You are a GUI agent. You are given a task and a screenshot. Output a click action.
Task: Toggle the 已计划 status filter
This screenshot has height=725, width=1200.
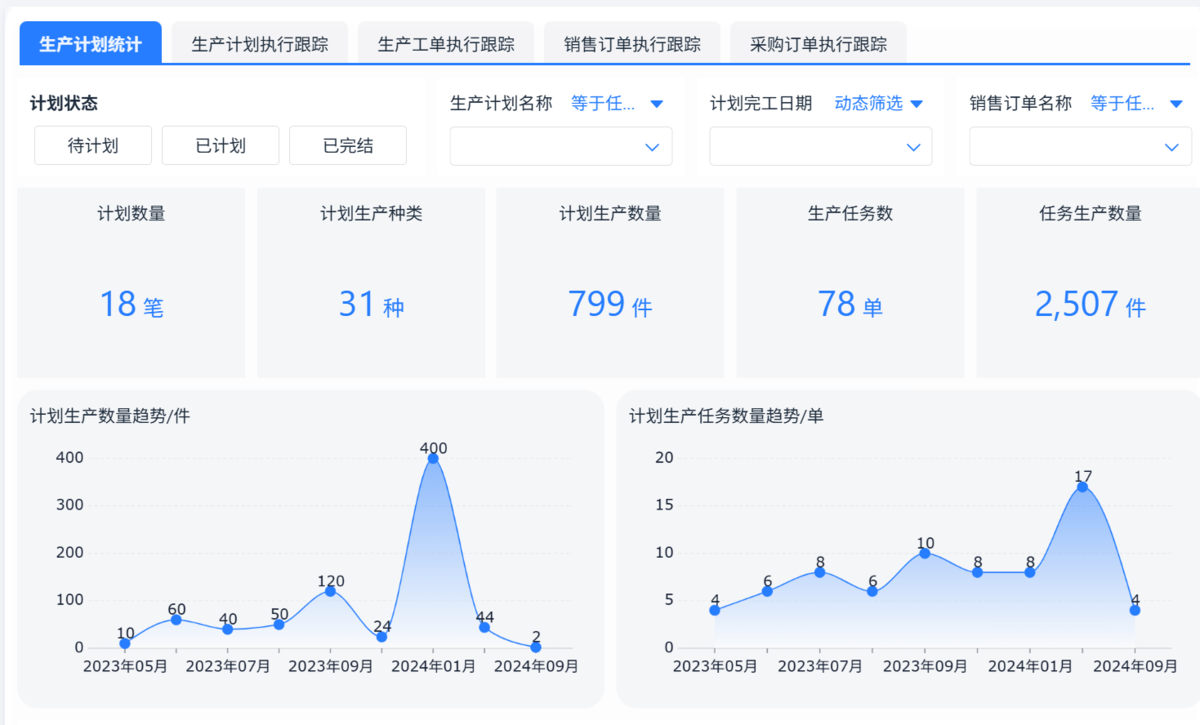coord(220,146)
